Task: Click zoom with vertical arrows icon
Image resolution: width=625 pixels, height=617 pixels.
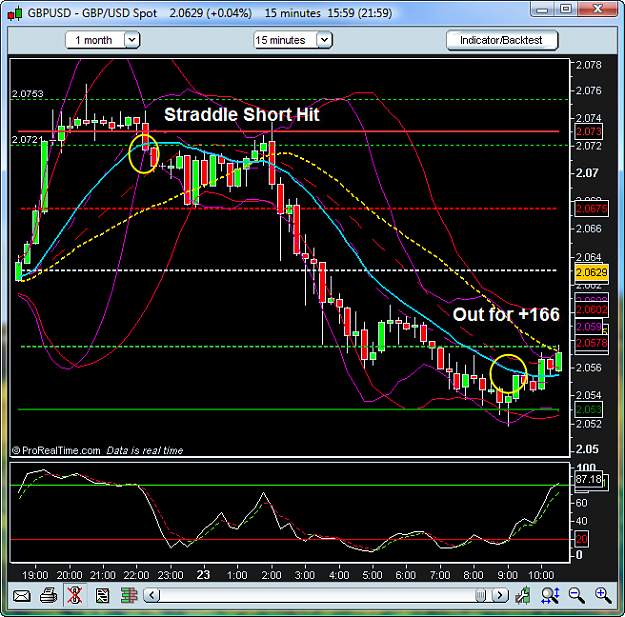Action: (550, 595)
